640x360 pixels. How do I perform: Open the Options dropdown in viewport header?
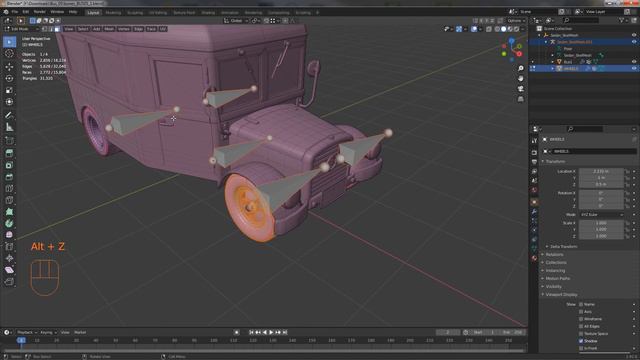pos(516,20)
